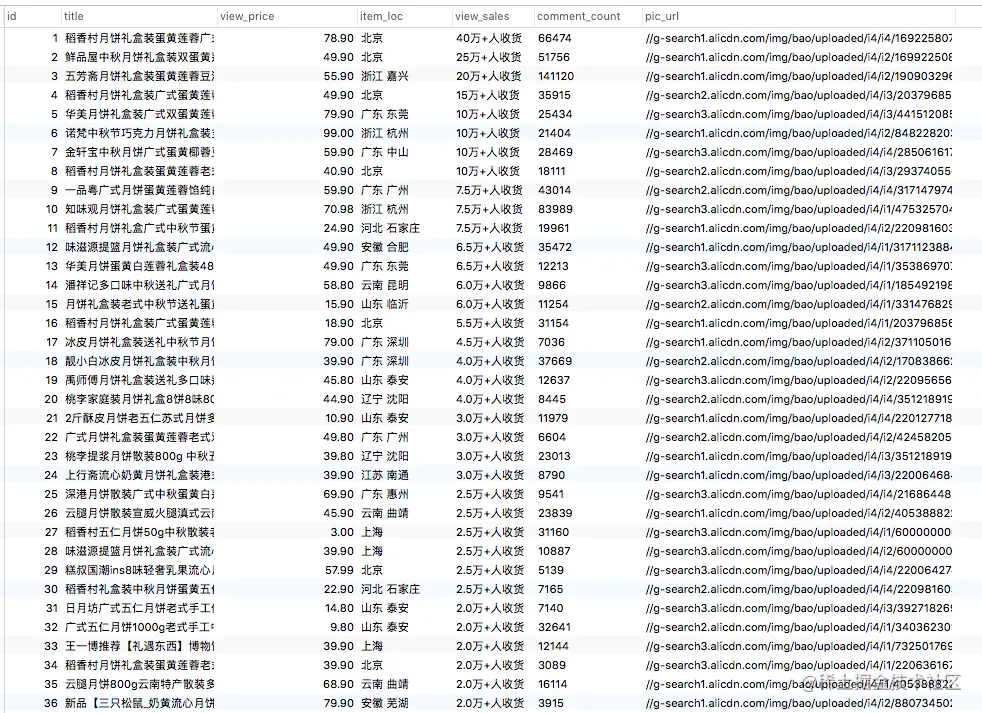982x713 pixels.
Task: Click the price cell 78.90 in row 1
Action: (x=339, y=38)
